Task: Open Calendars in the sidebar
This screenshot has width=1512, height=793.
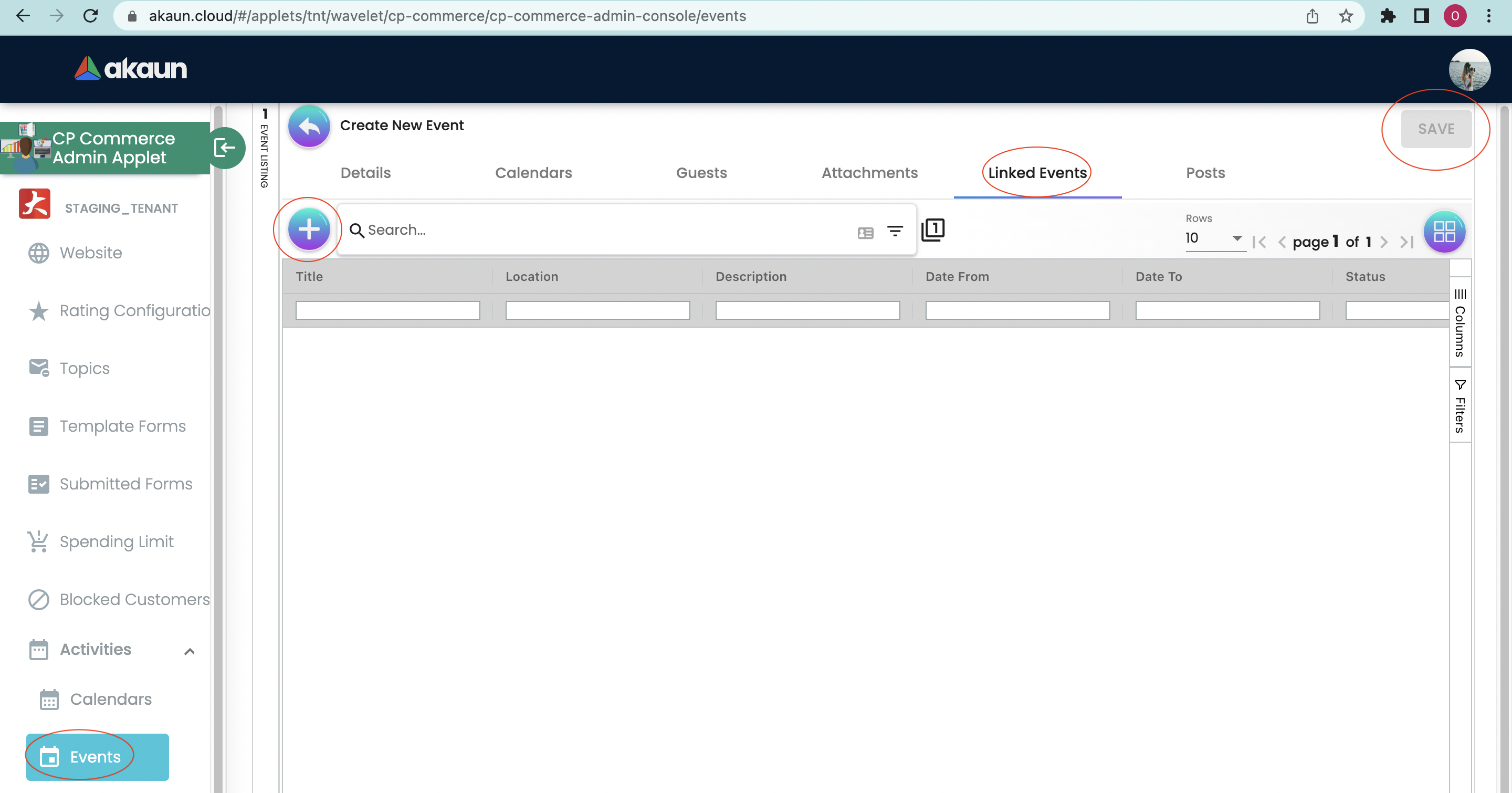Action: click(x=110, y=699)
